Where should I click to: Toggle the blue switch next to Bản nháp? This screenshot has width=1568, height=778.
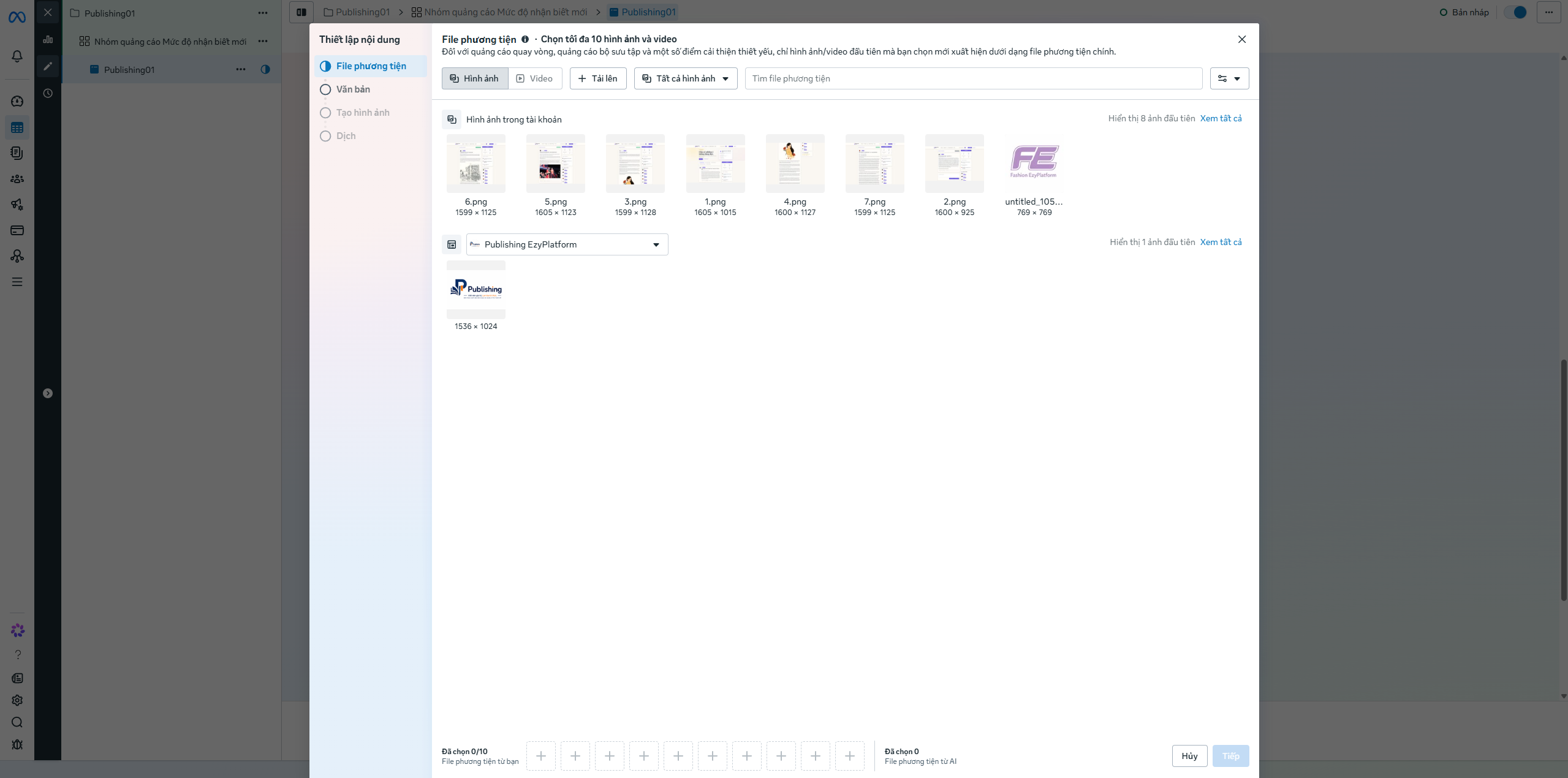coord(1515,12)
